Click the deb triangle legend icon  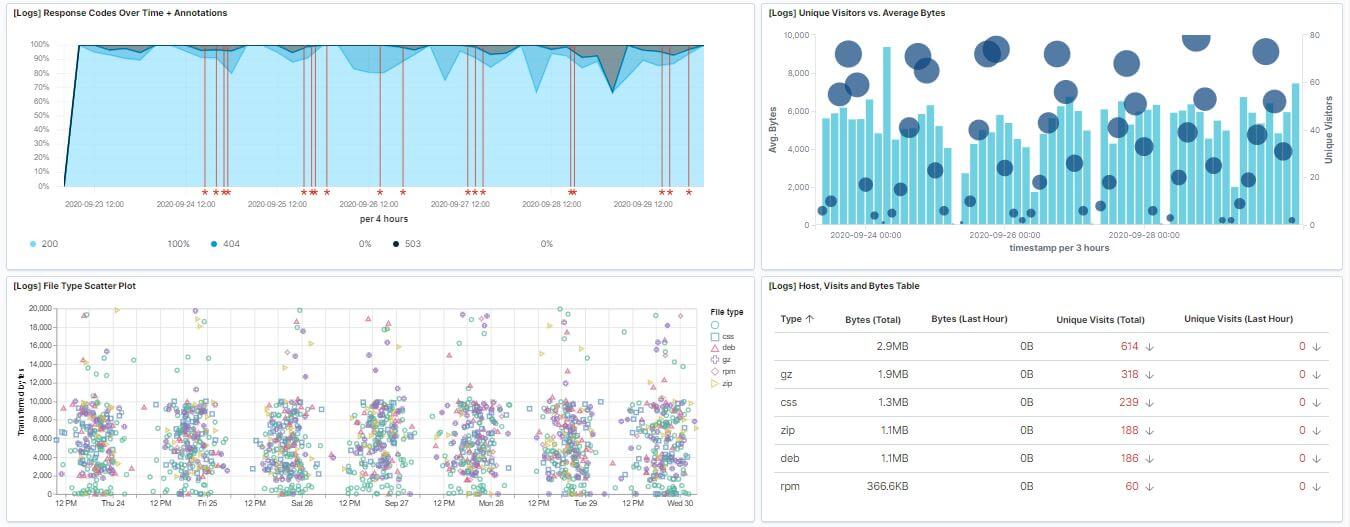pyautogui.click(x=714, y=347)
